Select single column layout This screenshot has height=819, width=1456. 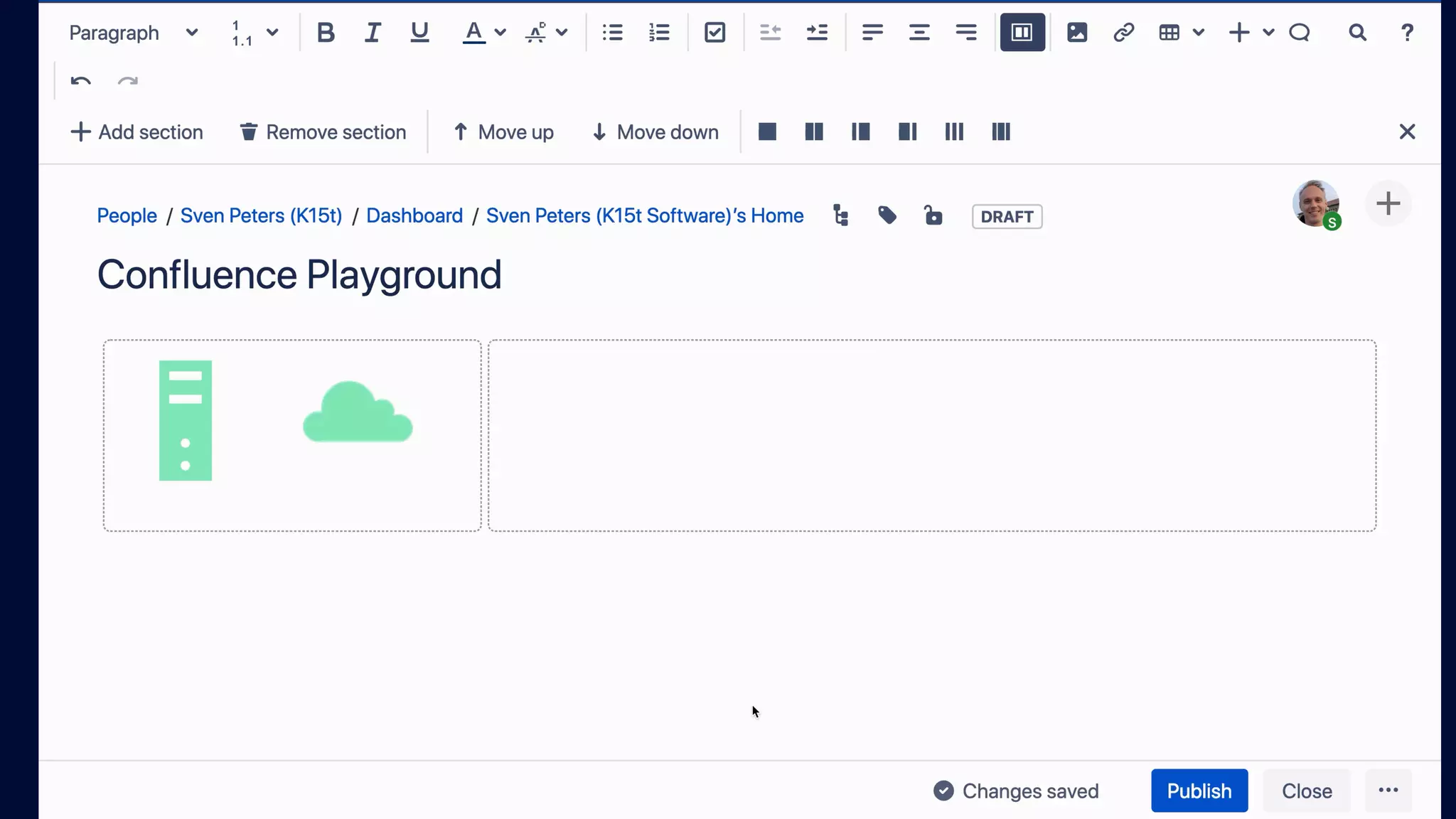(767, 132)
